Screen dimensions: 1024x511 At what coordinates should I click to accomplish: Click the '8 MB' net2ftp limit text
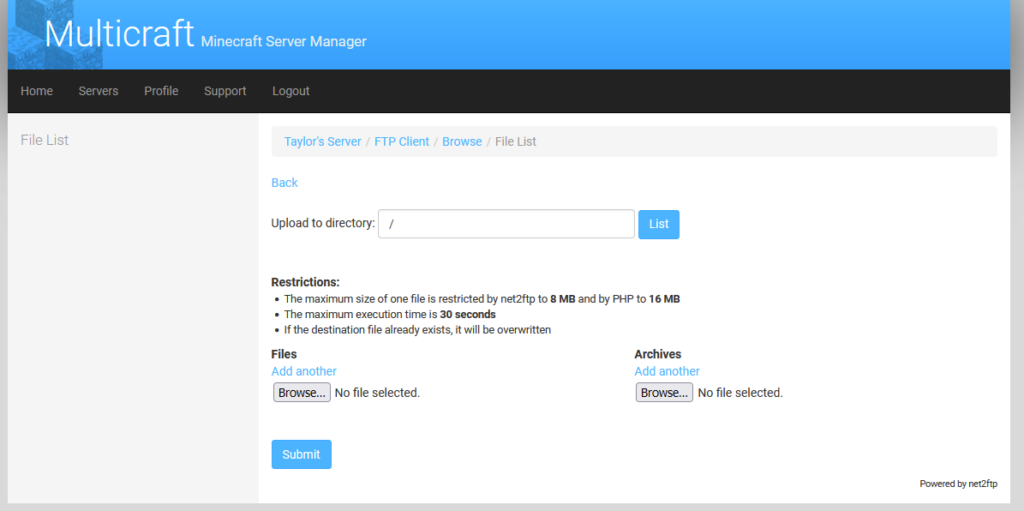pyautogui.click(x=562, y=299)
